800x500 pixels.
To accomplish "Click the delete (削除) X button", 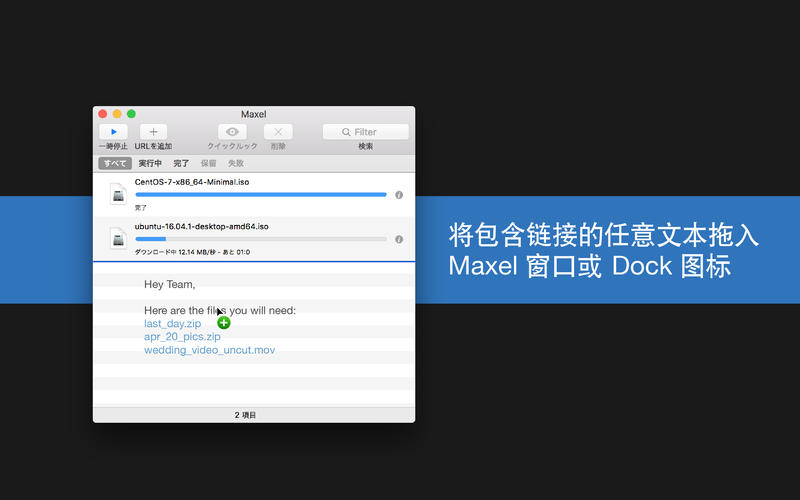I will click(x=278, y=132).
